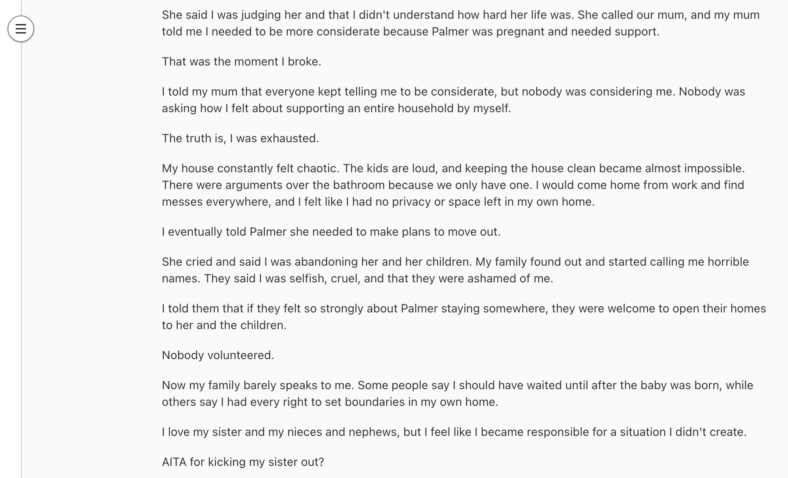This screenshot has width=788, height=478.
Task: Click the paragraph starting 'Now my family barely speaks'
Action: pyautogui.click(x=457, y=394)
